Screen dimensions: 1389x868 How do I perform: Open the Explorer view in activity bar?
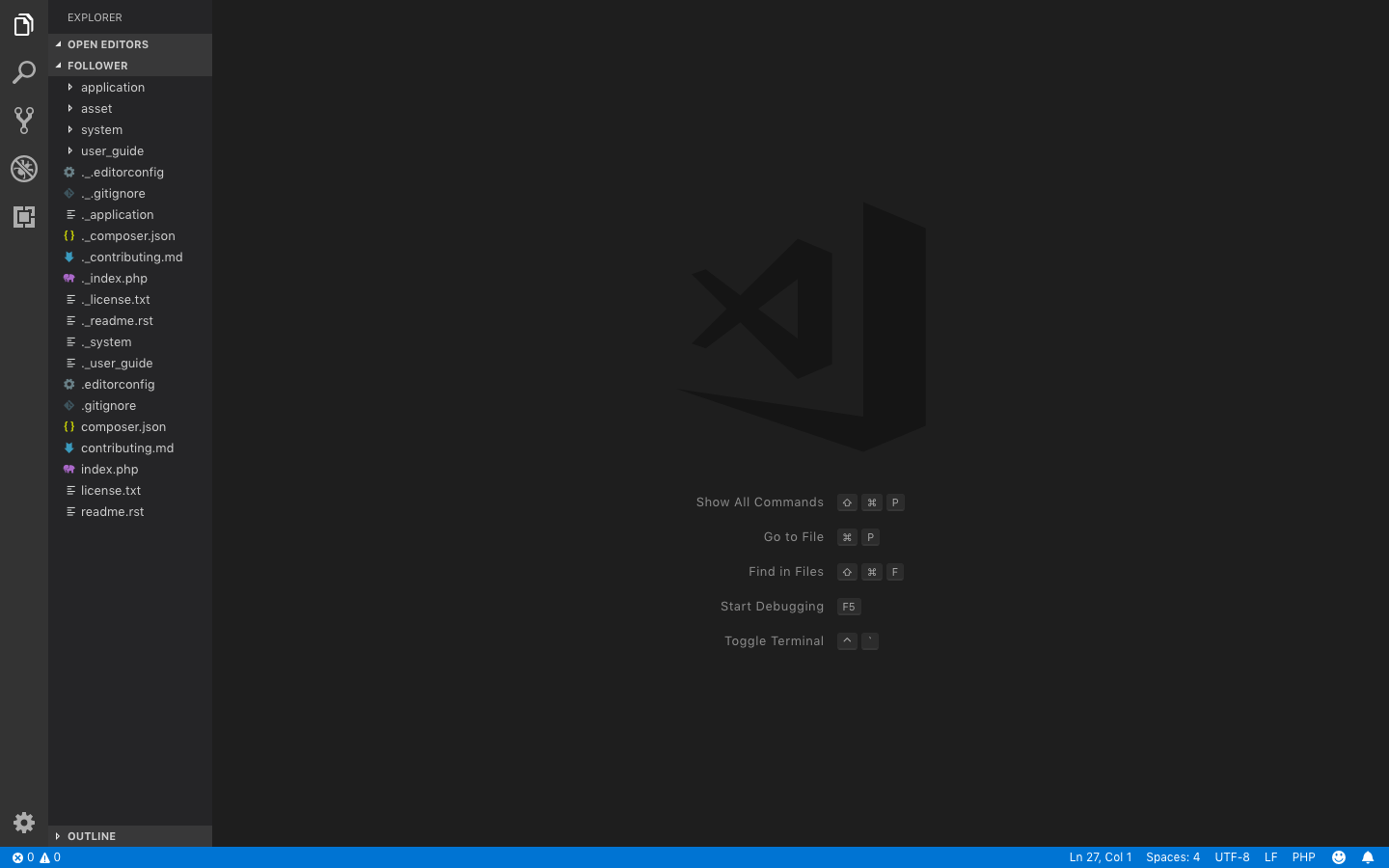24,24
